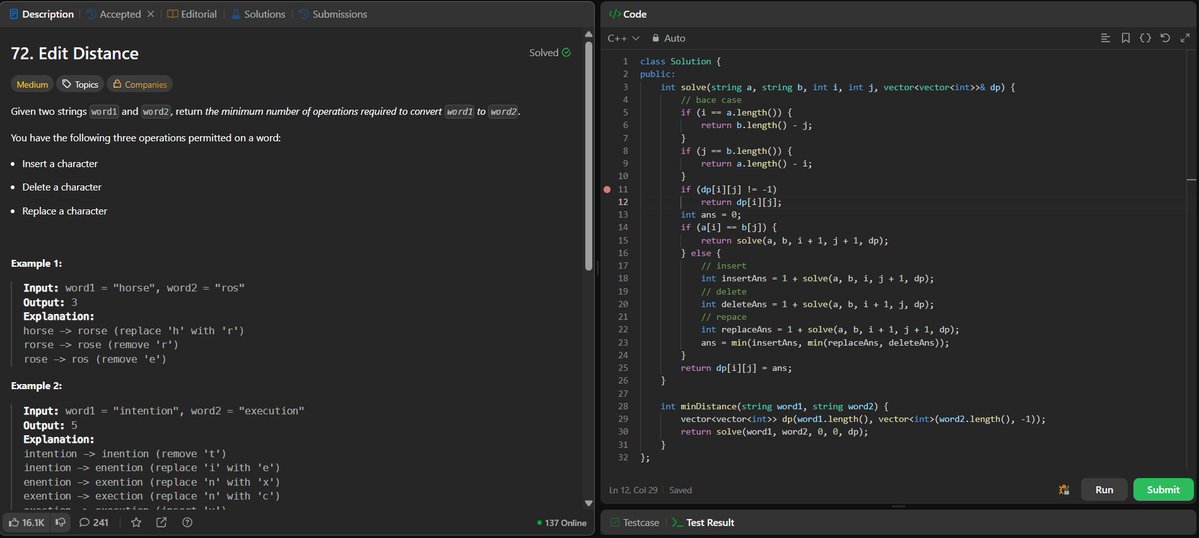Click the bookmark icon in editor toolbar

[1126, 38]
